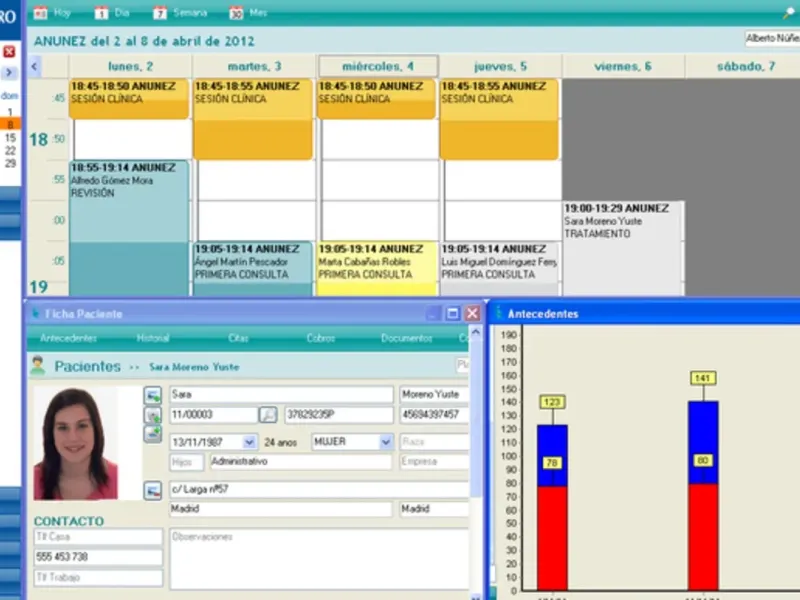This screenshot has width=800, height=600.
Task: Edit city field Madrid
Action: point(281,509)
